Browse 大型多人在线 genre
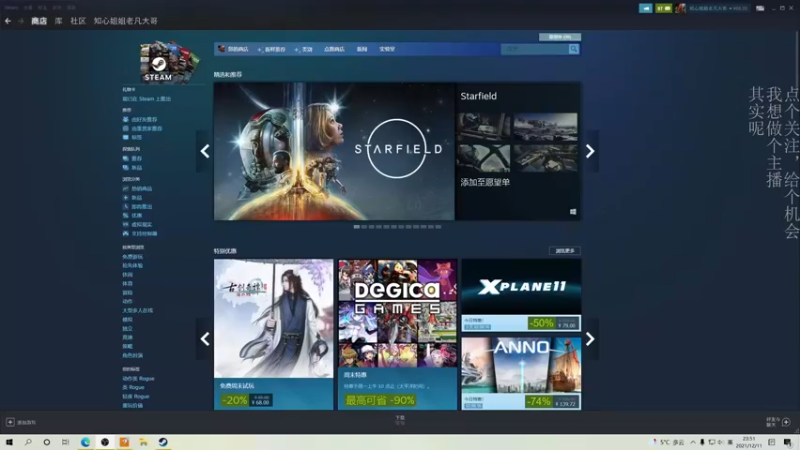The image size is (800, 450). click(137, 310)
